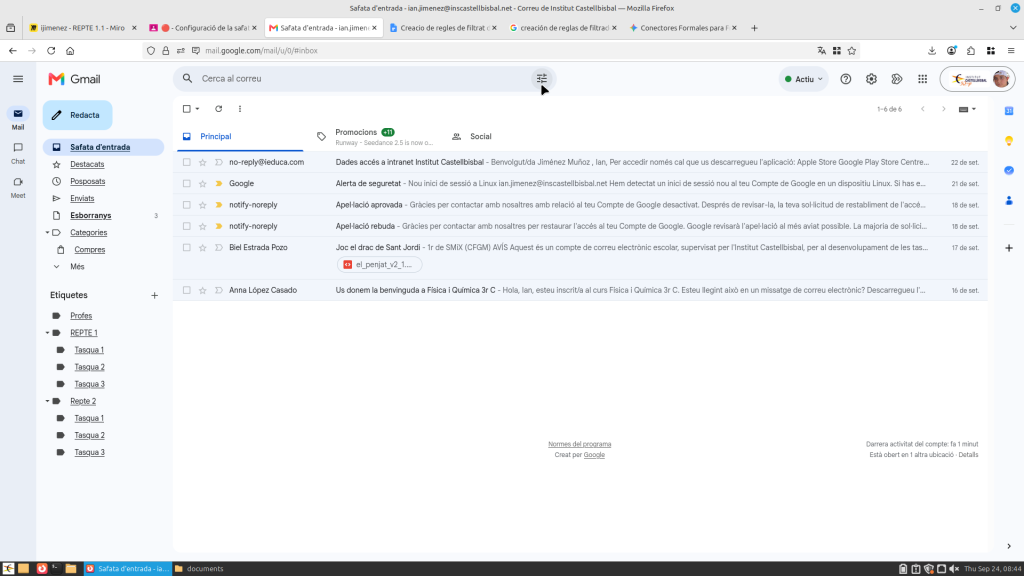
Task: Switch to the REPTE 1.1 Miro browser tab
Action: click(82, 28)
